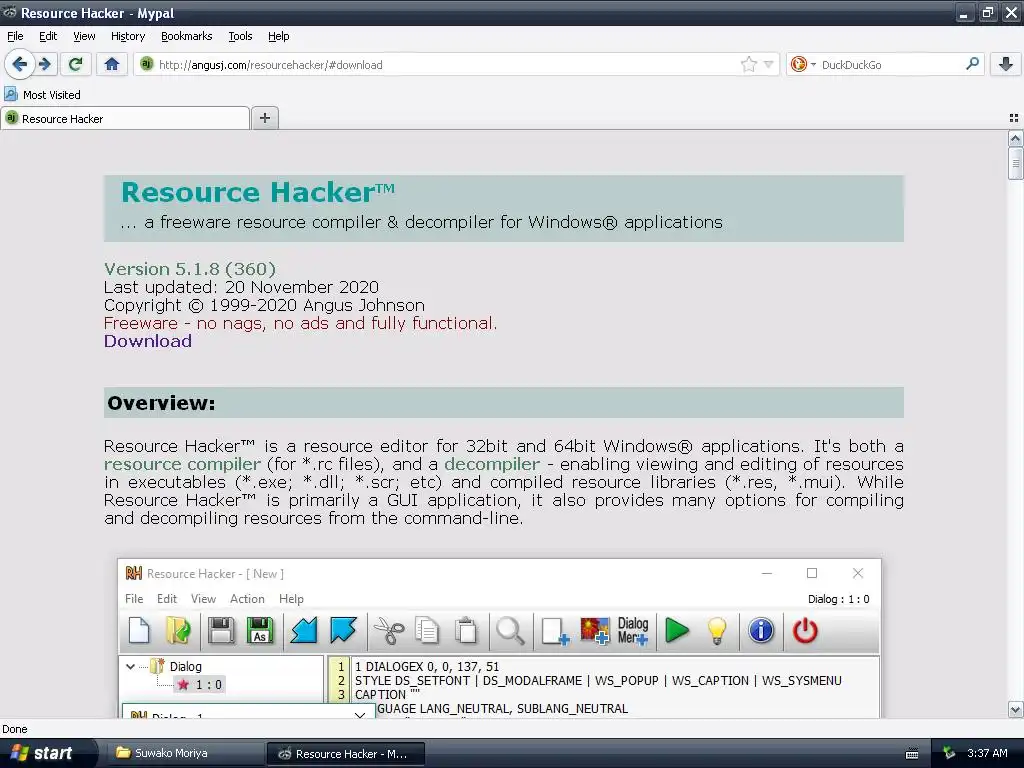Open the History menu
The height and width of the screenshot is (768, 1024).
pos(128,36)
